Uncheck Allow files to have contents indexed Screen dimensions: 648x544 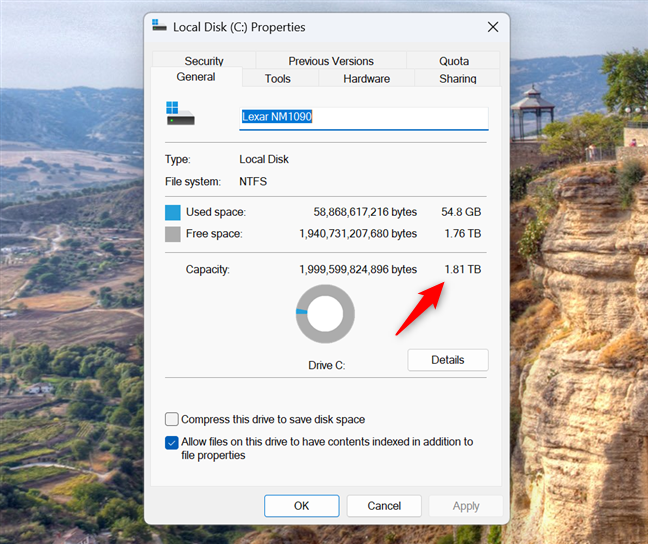coord(172,442)
